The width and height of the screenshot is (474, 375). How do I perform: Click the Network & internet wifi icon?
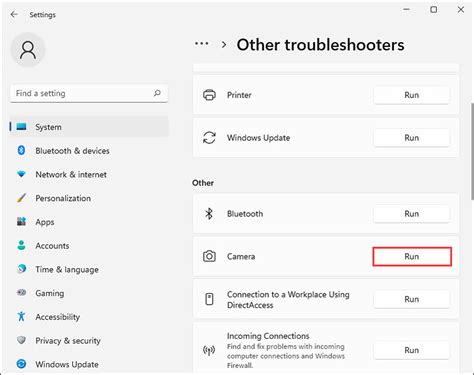pos(21,174)
